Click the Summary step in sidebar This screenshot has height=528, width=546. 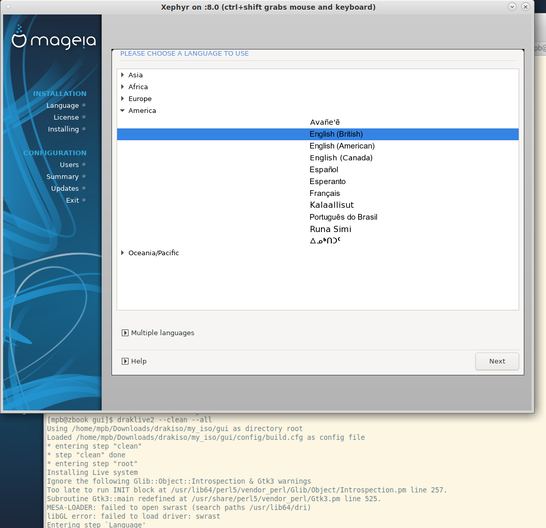point(63,177)
